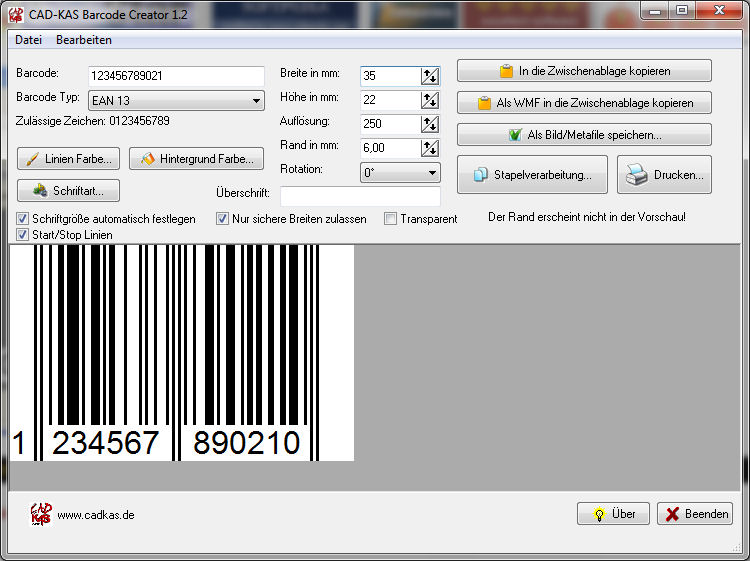The image size is (750, 561).
Task: Click into the Überschrift text field
Action: pyautogui.click(x=360, y=196)
